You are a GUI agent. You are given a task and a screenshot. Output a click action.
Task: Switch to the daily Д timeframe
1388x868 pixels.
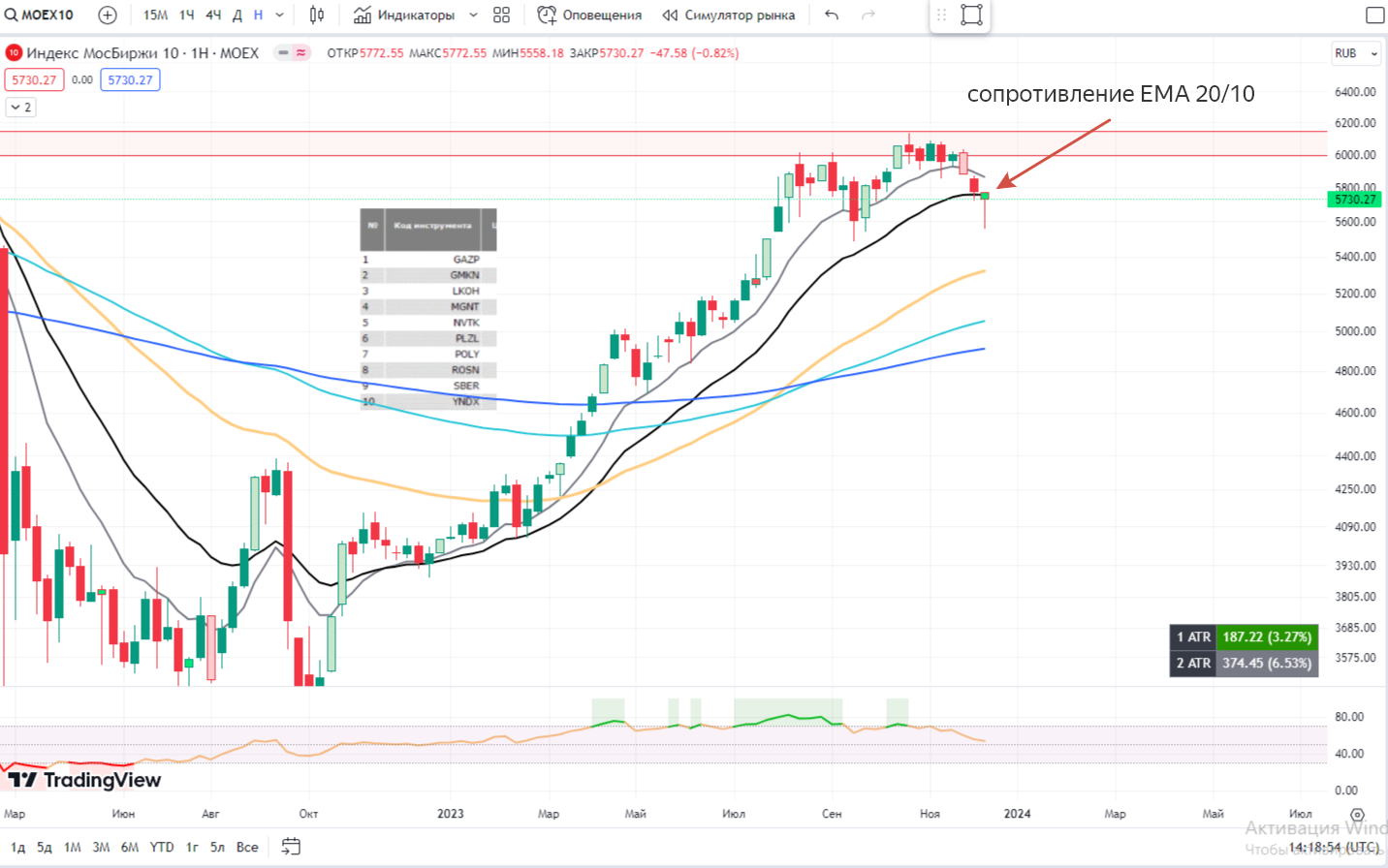tap(237, 15)
